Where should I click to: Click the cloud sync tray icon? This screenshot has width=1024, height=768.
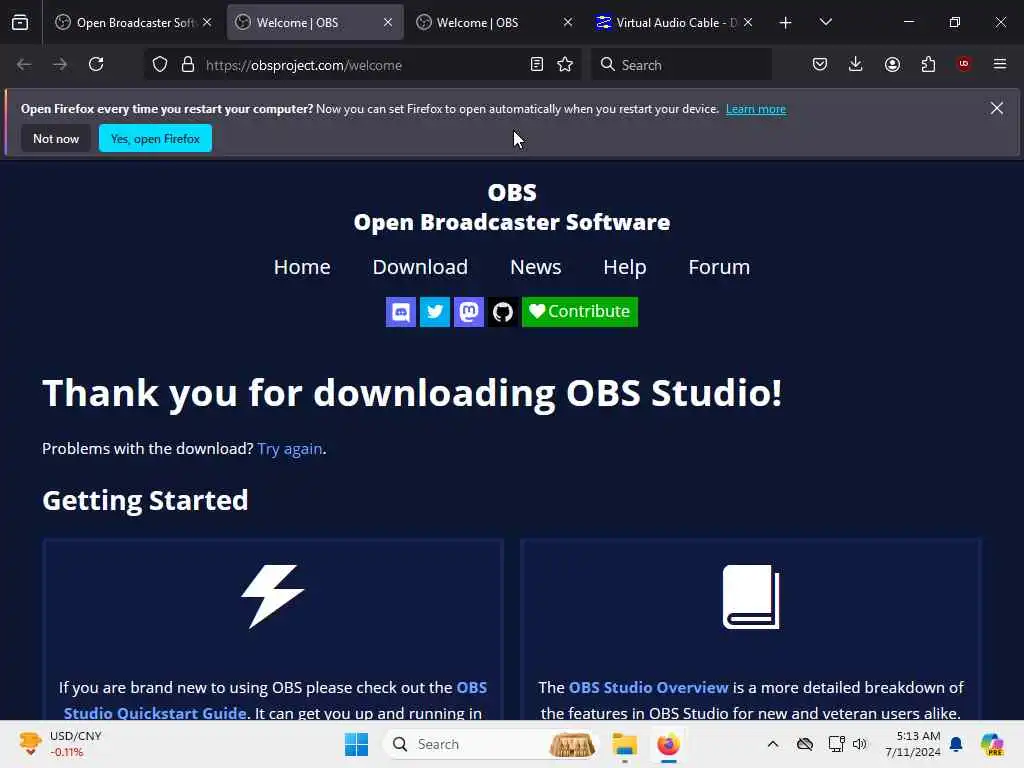coord(805,744)
